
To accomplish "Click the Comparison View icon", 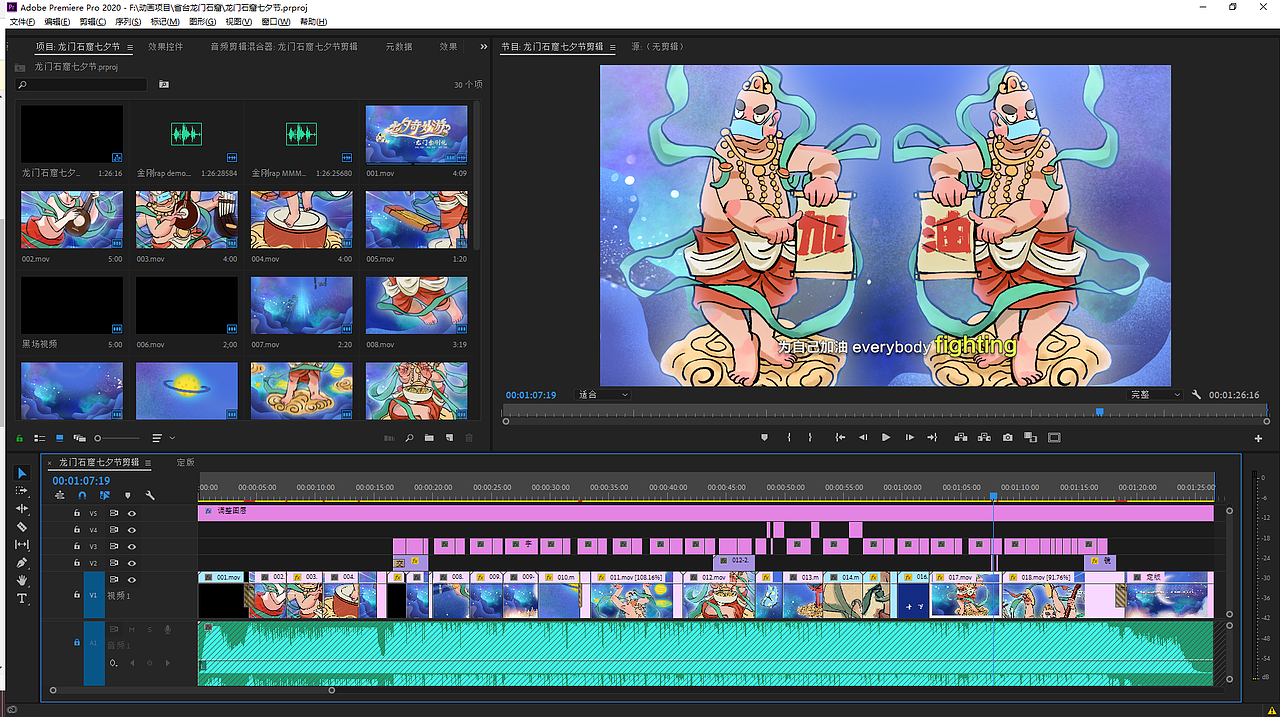I will pos(1030,437).
